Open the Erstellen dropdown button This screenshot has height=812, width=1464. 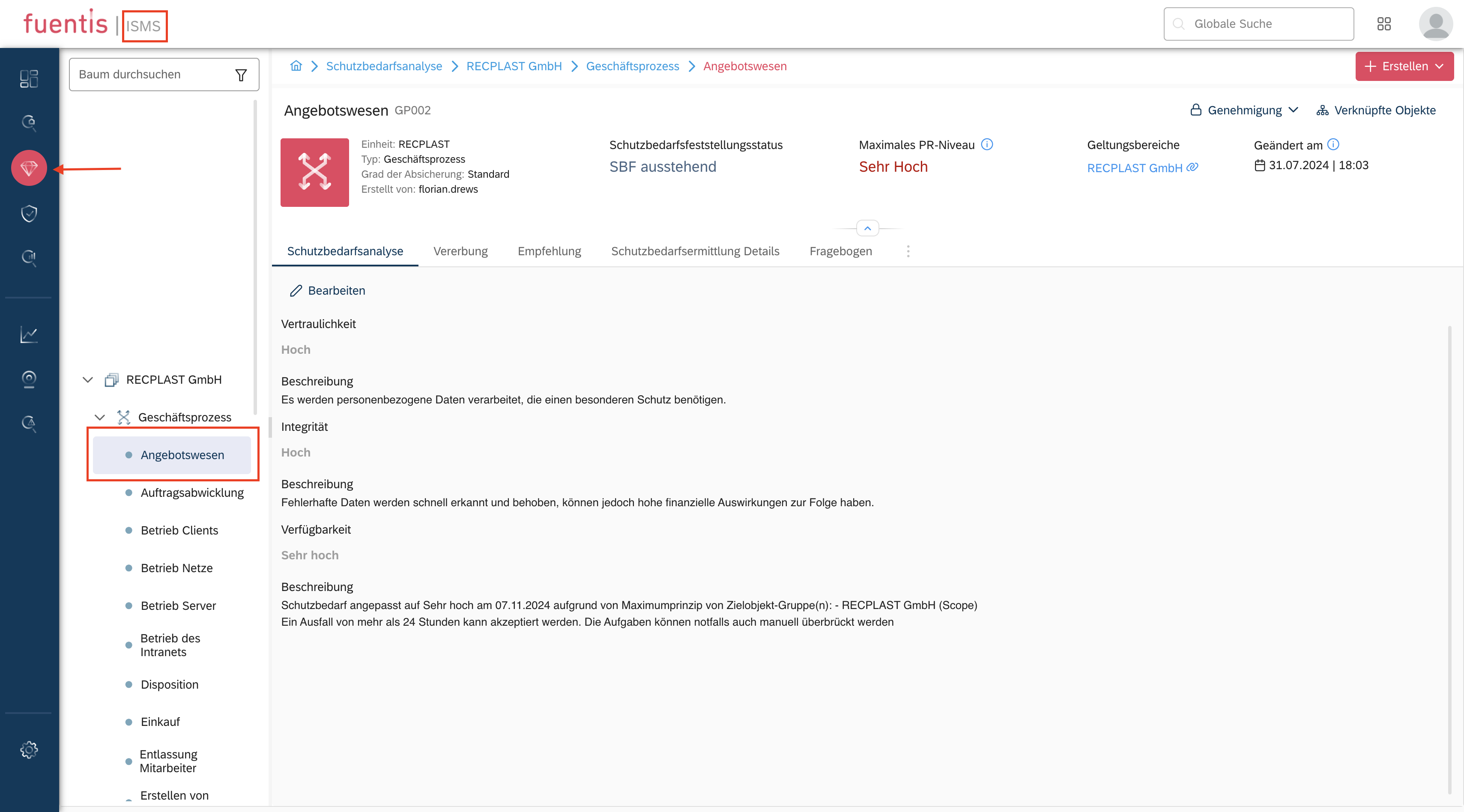(x=1404, y=66)
